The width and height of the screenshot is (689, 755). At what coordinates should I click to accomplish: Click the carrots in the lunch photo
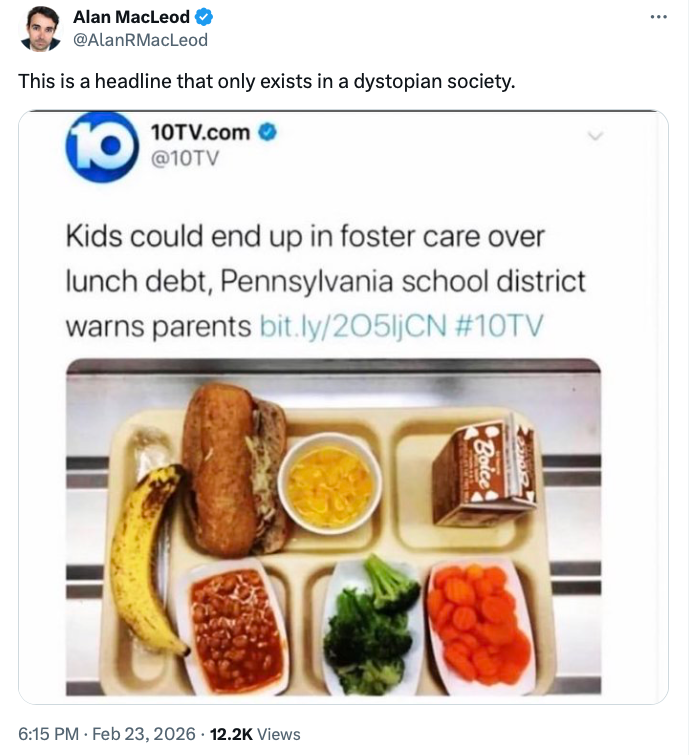coord(478,624)
